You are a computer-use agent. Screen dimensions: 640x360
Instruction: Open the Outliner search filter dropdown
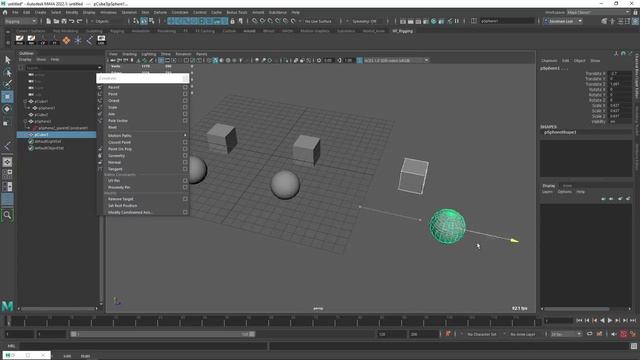tap(99, 68)
